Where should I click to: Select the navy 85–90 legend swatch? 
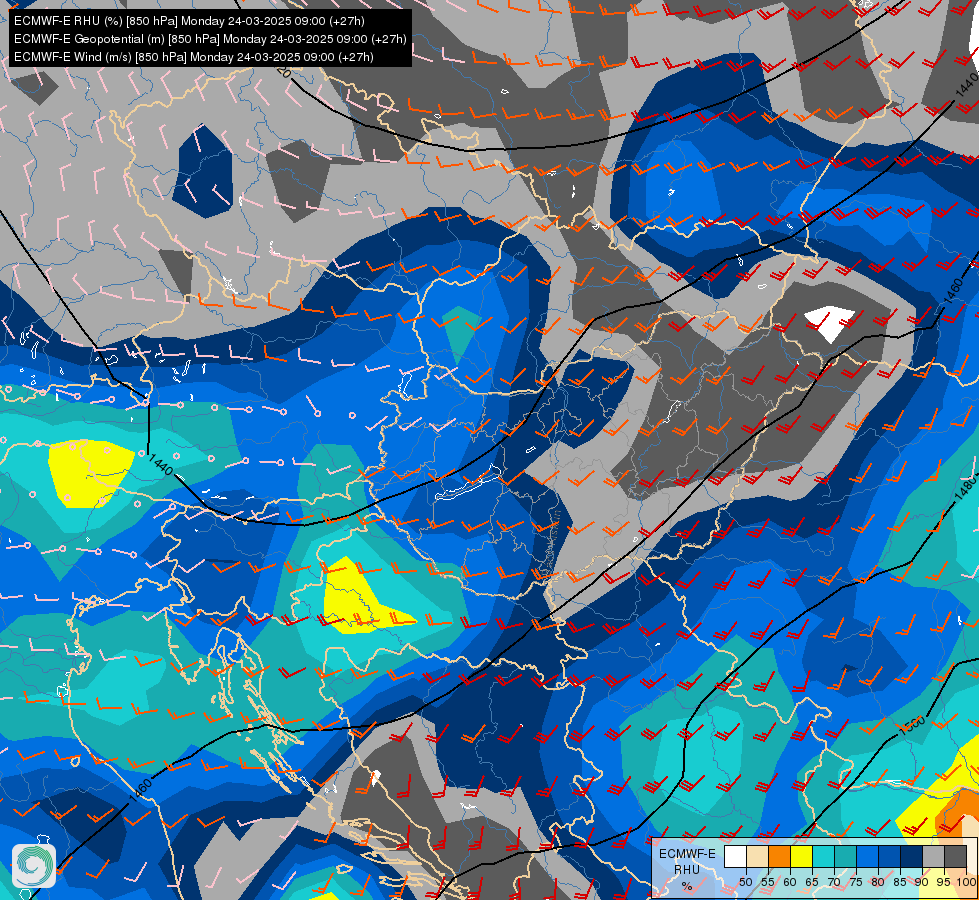(912, 856)
